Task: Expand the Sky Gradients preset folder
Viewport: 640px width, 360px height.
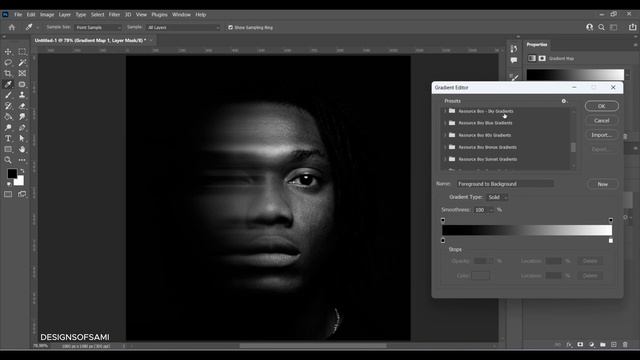Action: [445, 111]
